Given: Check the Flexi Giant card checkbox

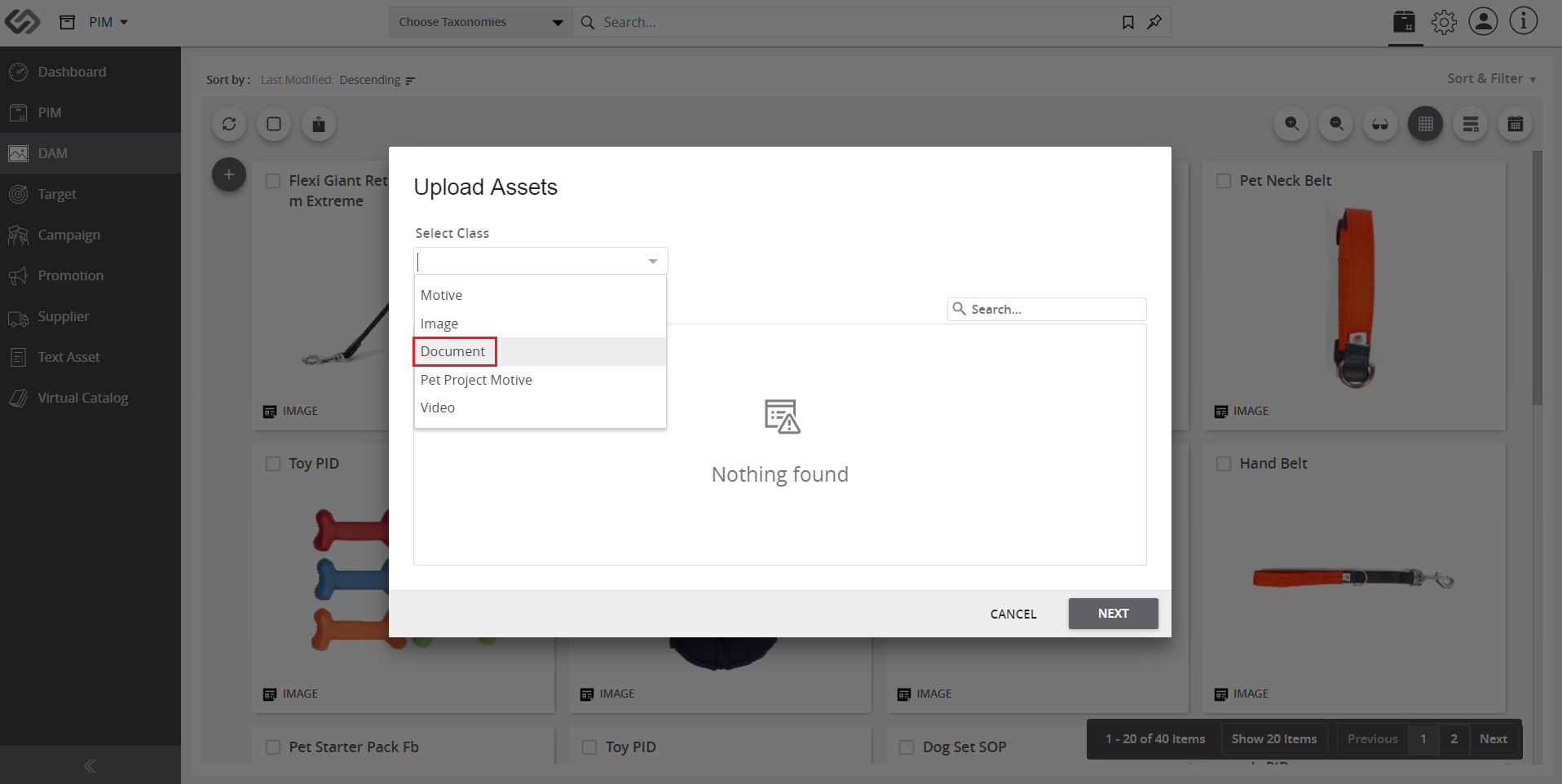Looking at the screenshot, I should point(274,181).
